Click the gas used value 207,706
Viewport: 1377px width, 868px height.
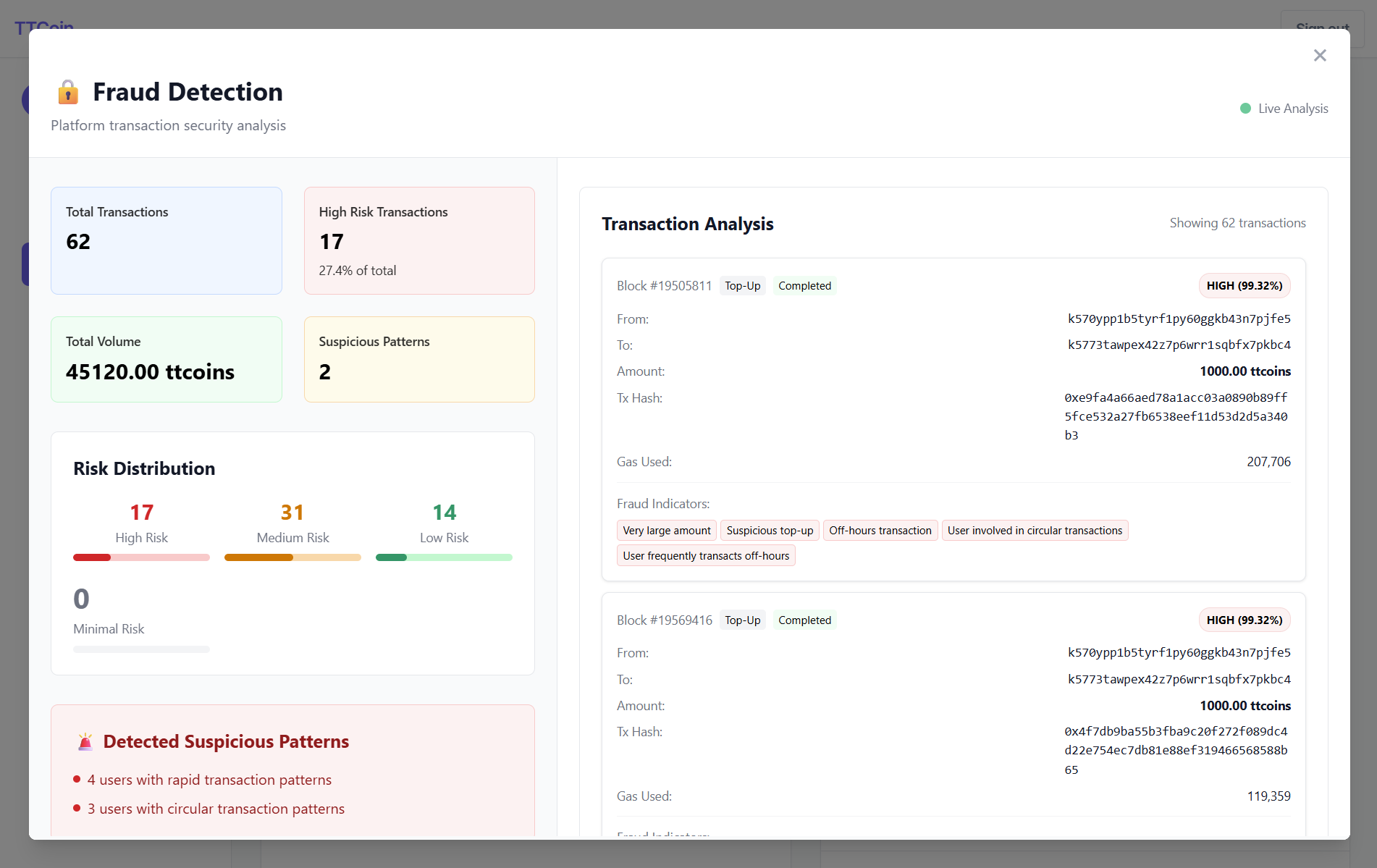pyautogui.click(x=1268, y=462)
